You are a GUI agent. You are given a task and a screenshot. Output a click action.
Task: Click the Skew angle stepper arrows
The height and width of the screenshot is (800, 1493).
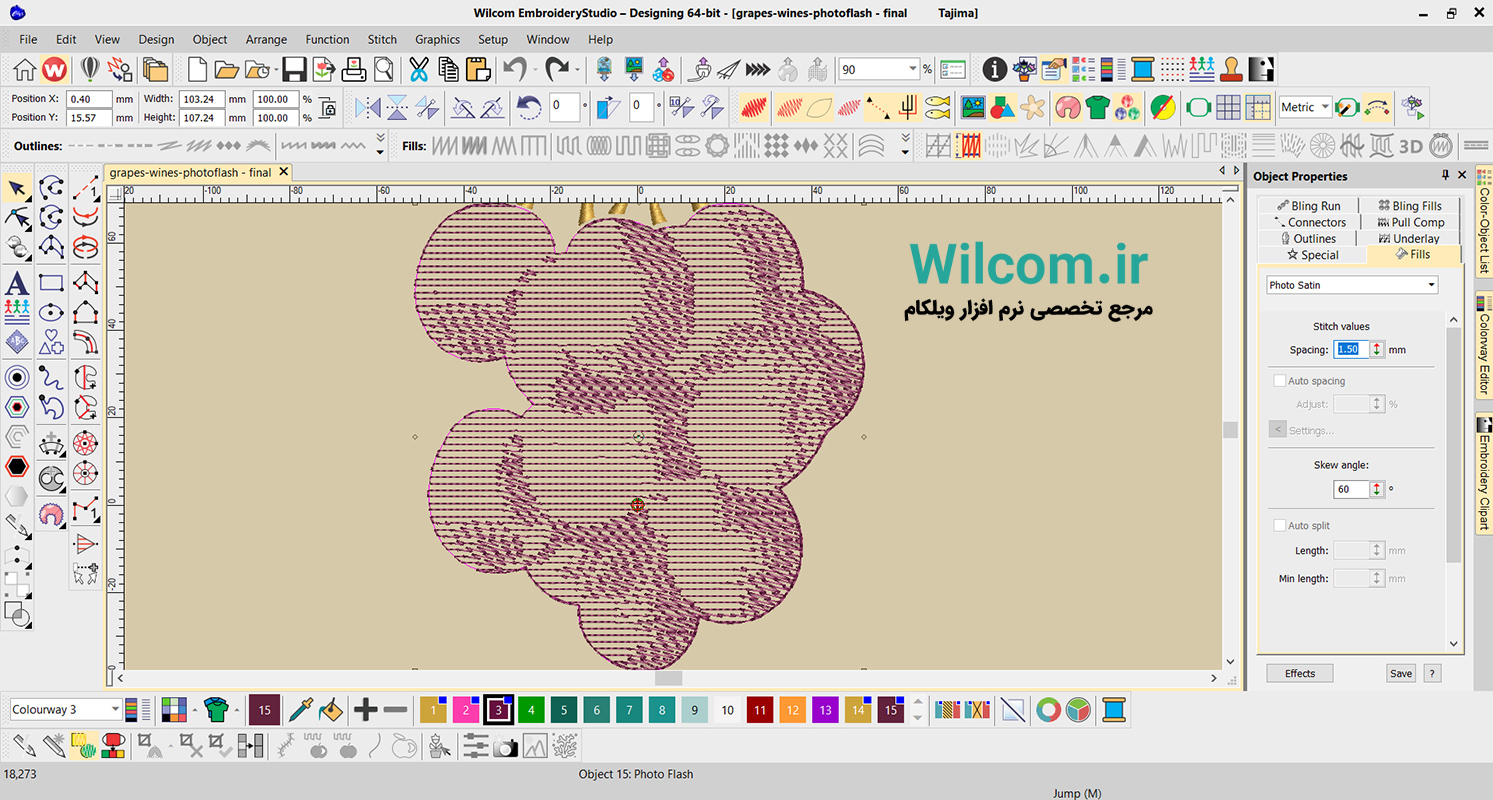[1377, 489]
